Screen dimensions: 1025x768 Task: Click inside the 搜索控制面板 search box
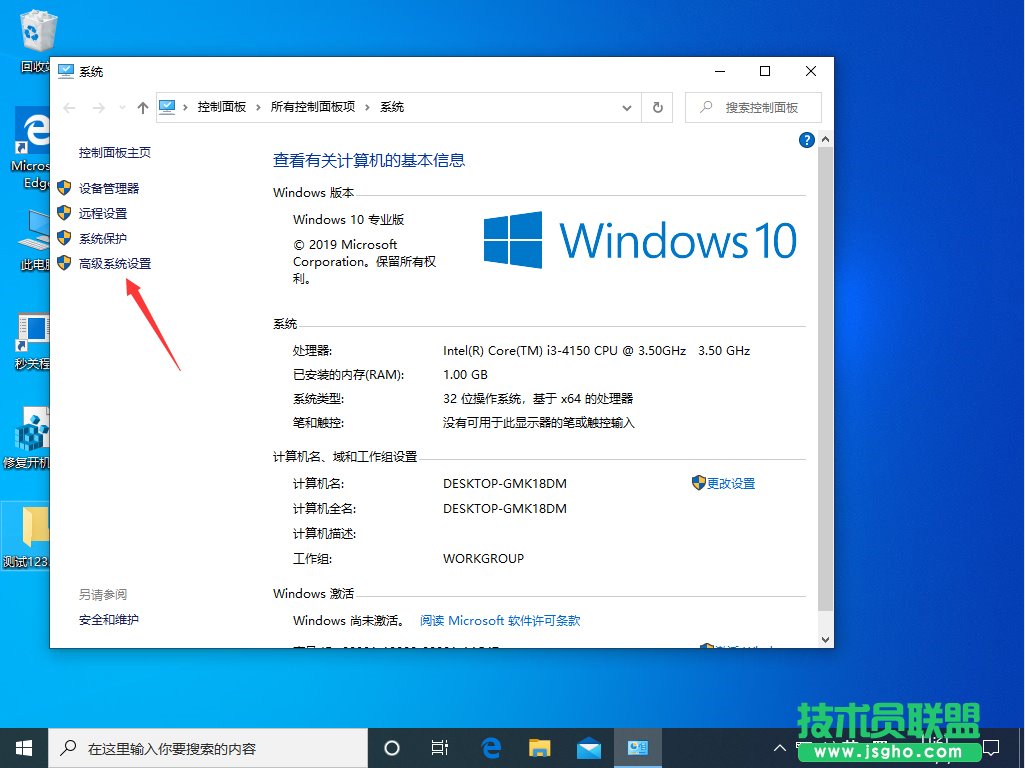pyautogui.click(x=753, y=107)
